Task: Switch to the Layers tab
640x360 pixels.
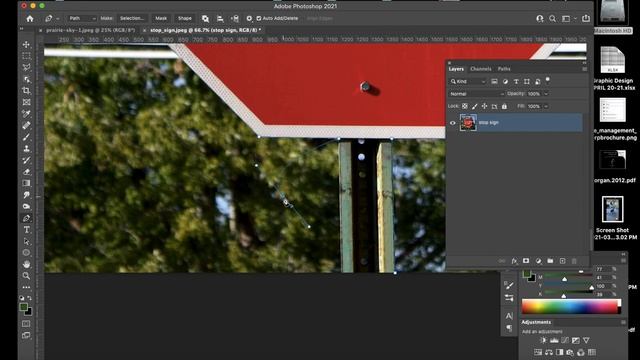Action: click(x=456, y=69)
